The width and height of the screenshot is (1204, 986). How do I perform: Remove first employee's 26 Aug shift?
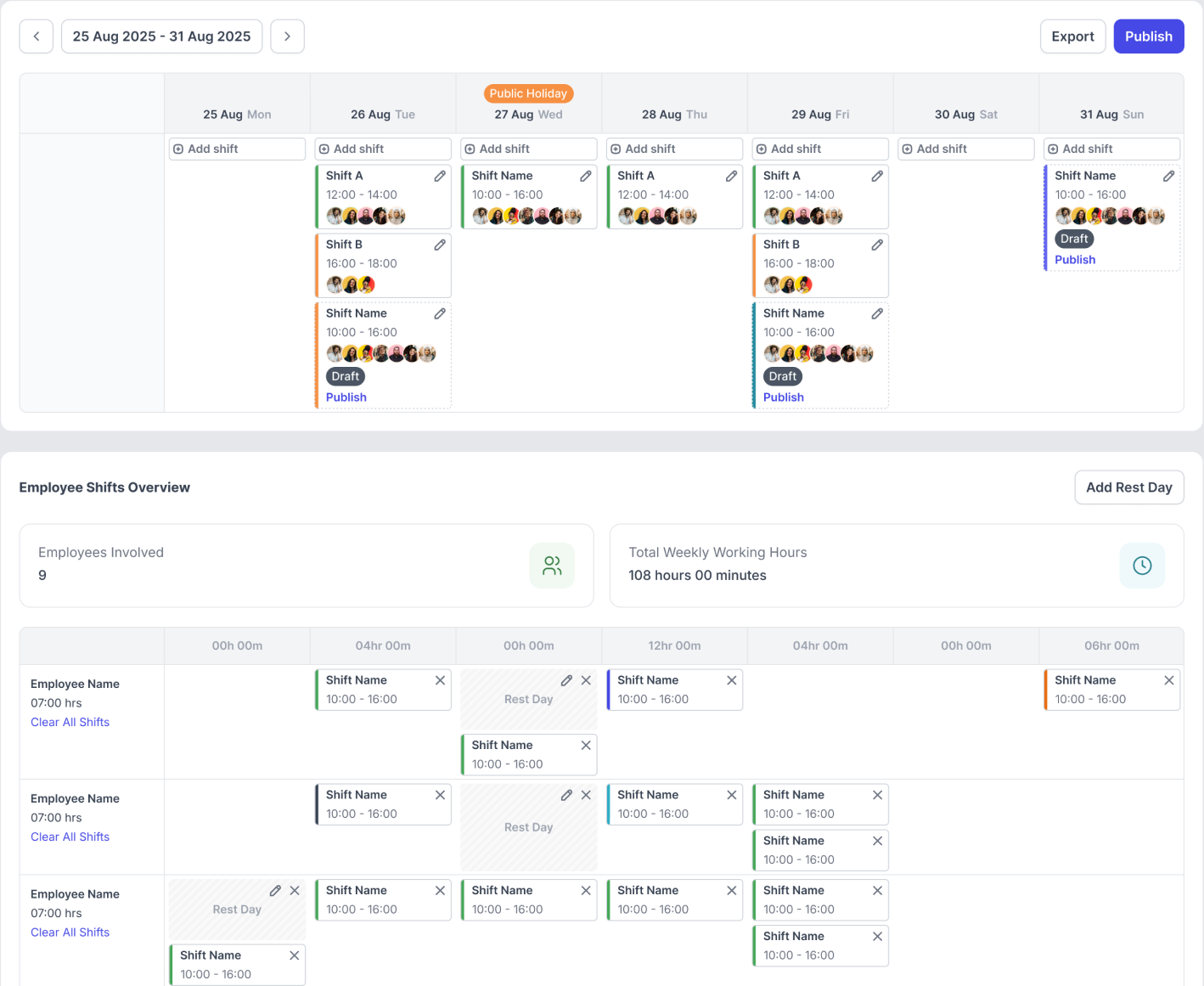440,680
